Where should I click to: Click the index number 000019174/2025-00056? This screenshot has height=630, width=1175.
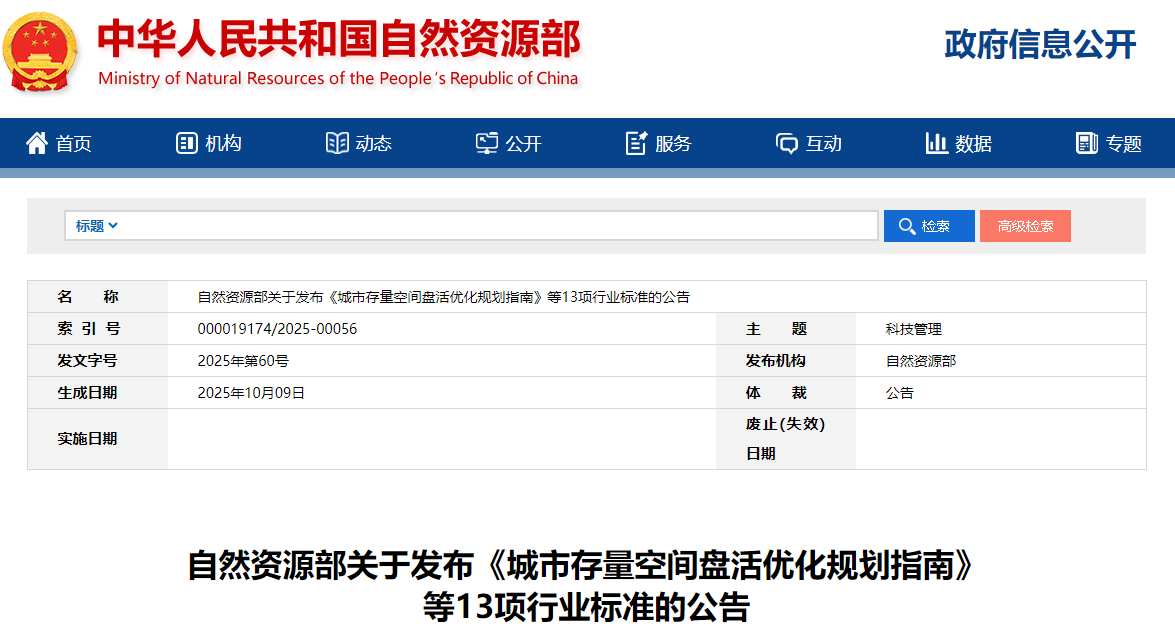tap(277, 329)
